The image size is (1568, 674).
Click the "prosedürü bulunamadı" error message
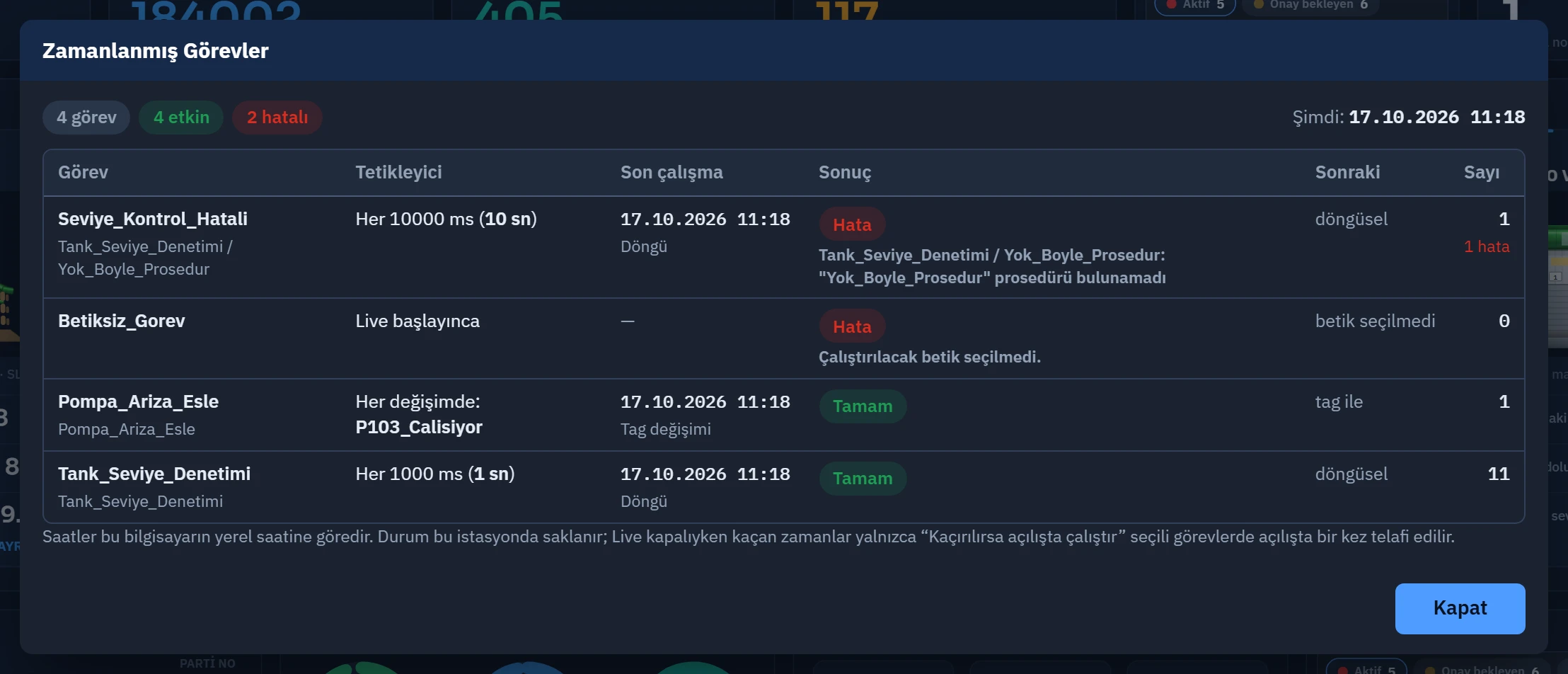[x=992, y=267]
